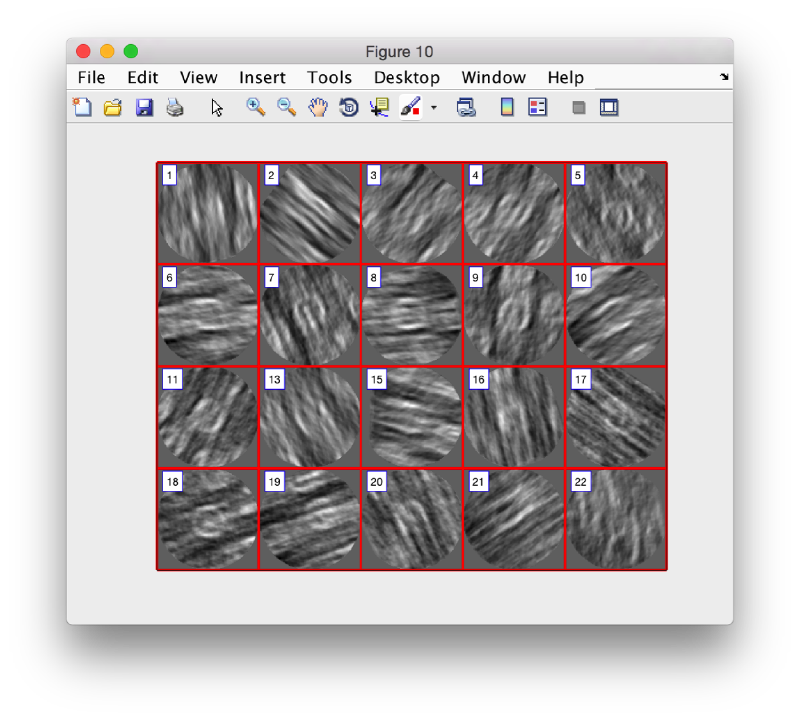Select the Zoom In magnifier tool
800x720 pixels.
coord(256,107)
